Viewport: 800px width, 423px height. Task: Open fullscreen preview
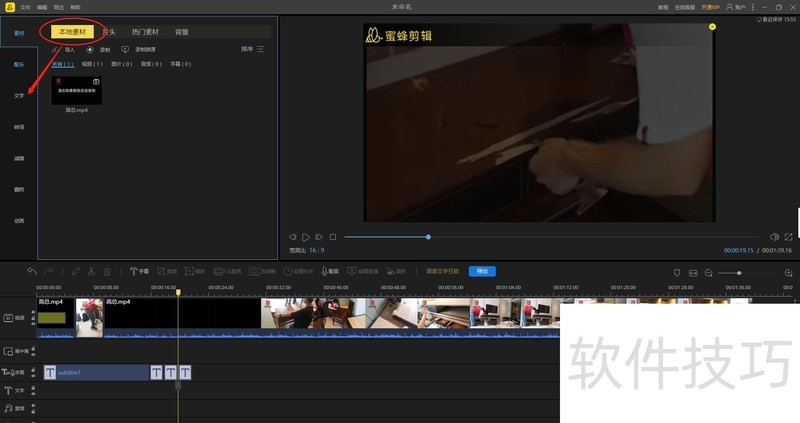(788, 237)
